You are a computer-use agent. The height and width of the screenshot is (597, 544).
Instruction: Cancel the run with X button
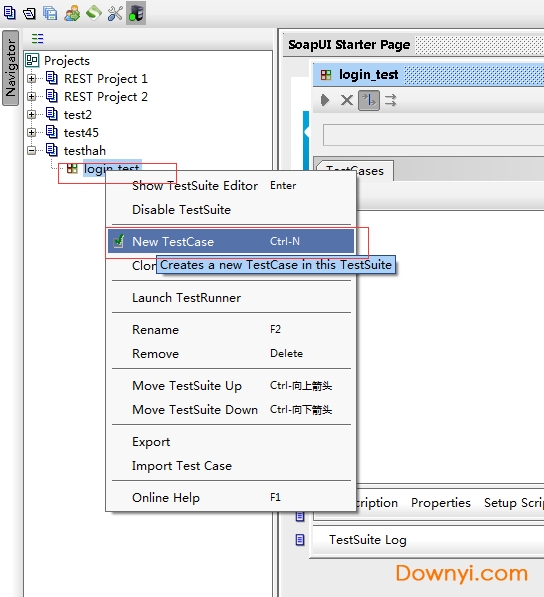point(346,101)
